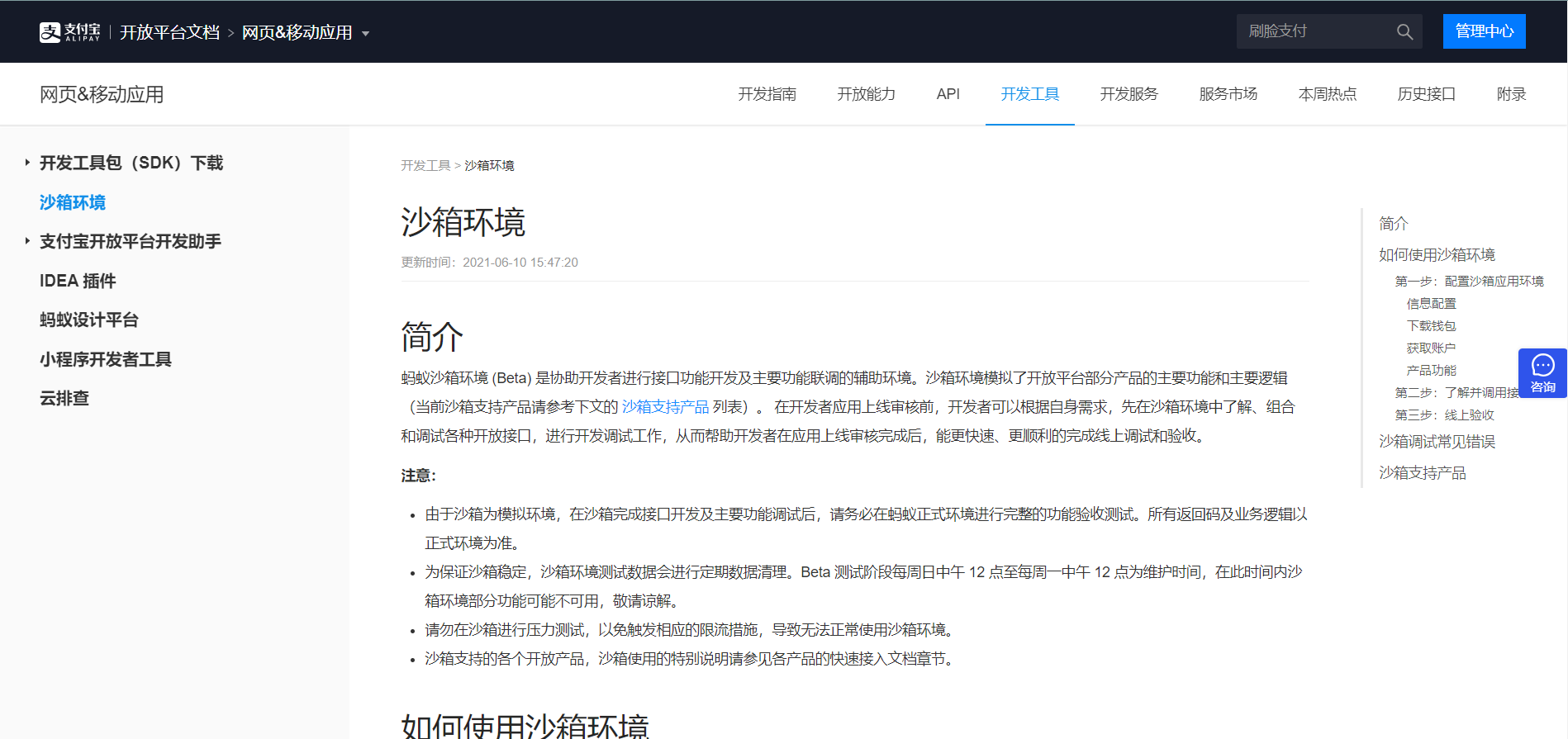The image size is (1568, 739).
Task: Click the 沙箱环境 page title
Action: click(x=463, y=222)
